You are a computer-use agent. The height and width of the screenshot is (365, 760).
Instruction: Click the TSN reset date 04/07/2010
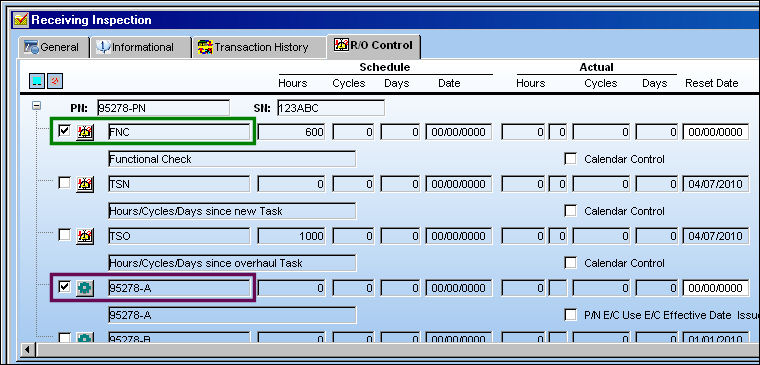point(715,184)
